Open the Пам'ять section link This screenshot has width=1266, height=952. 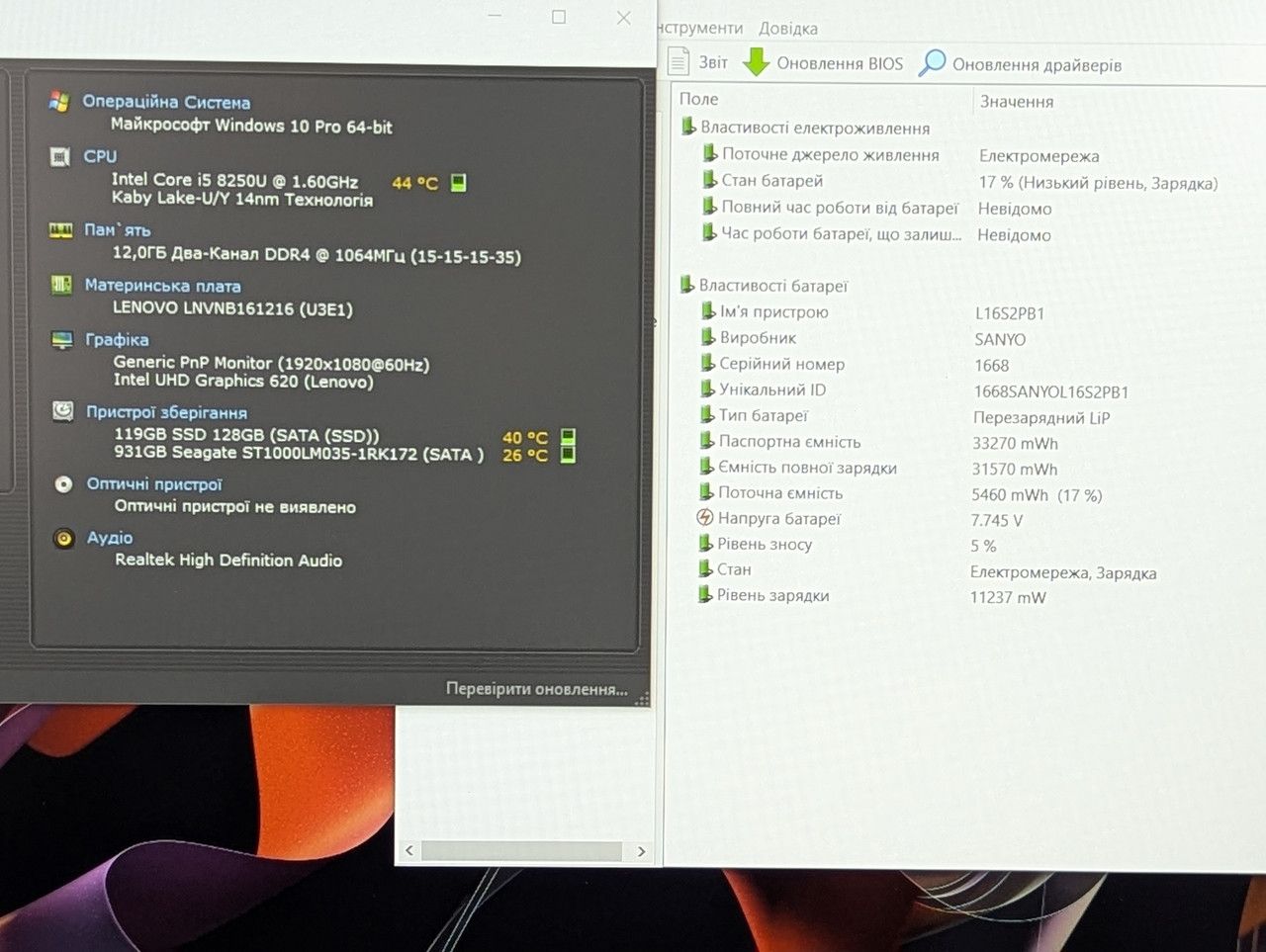click(x=118, y=230)
